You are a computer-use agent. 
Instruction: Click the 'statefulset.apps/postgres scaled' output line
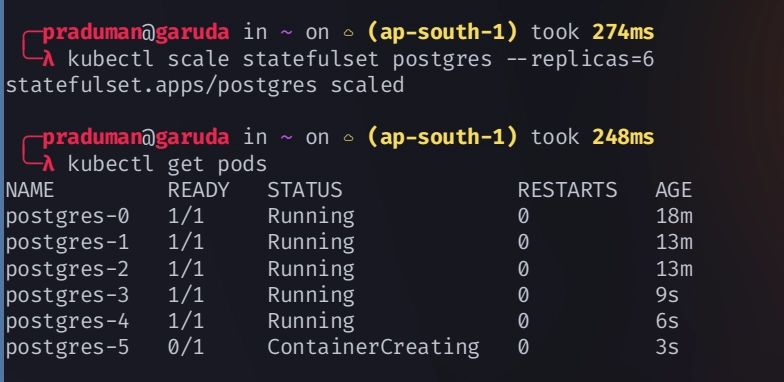click(205, 86)
